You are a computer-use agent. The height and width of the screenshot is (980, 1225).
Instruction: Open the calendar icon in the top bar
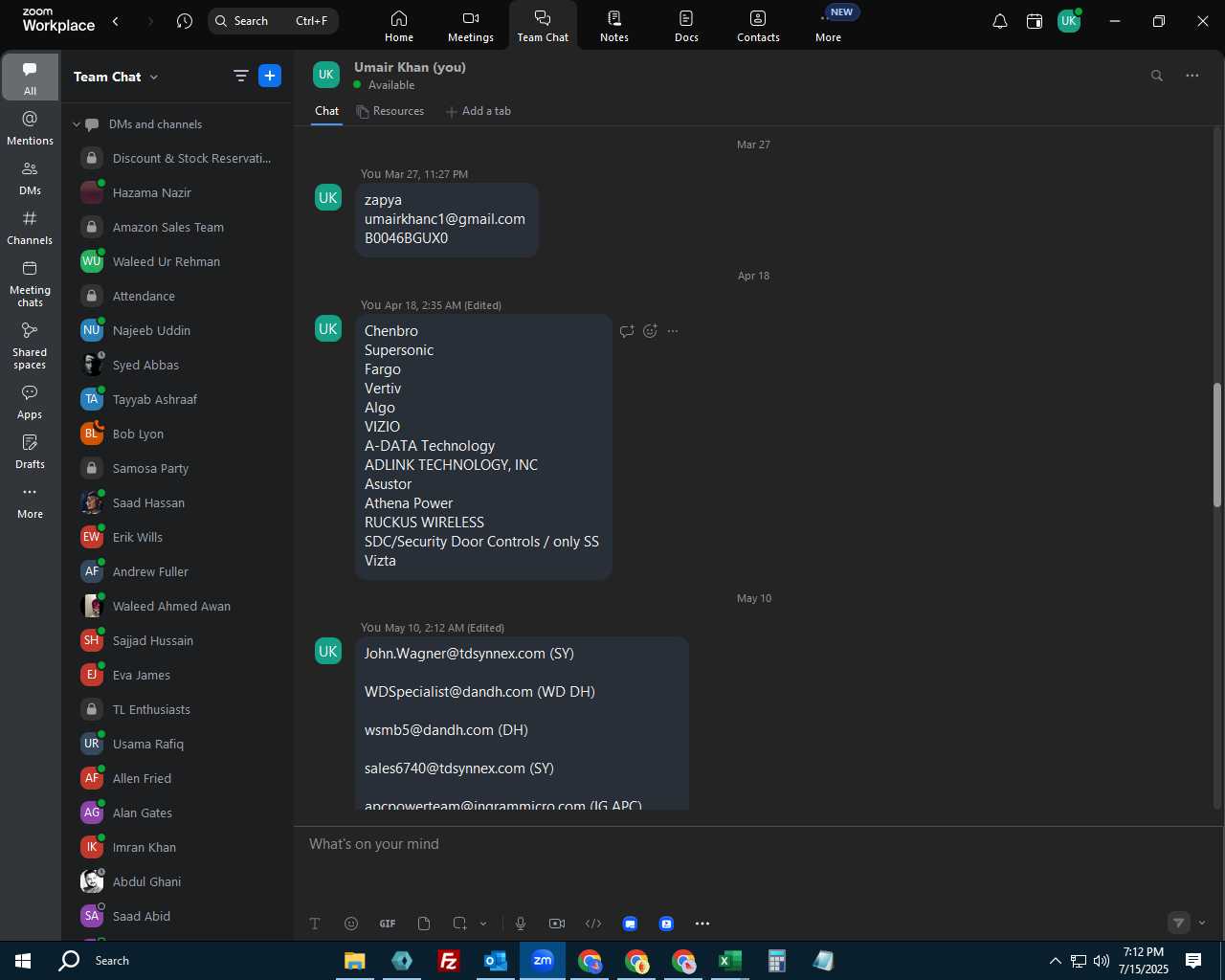pyautogui.click(x=1035, y=21)
